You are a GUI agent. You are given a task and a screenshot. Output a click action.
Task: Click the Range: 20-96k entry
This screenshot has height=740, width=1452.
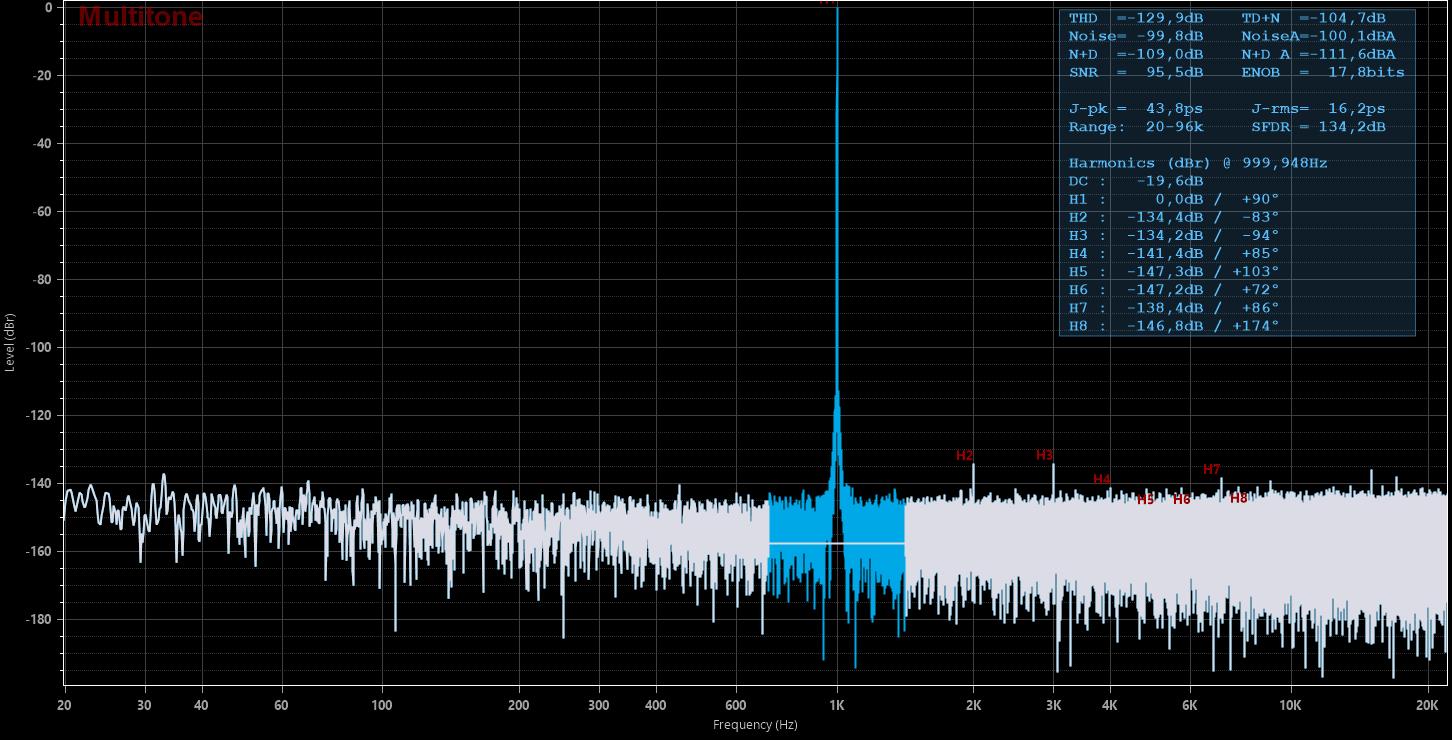(1136, 127)
